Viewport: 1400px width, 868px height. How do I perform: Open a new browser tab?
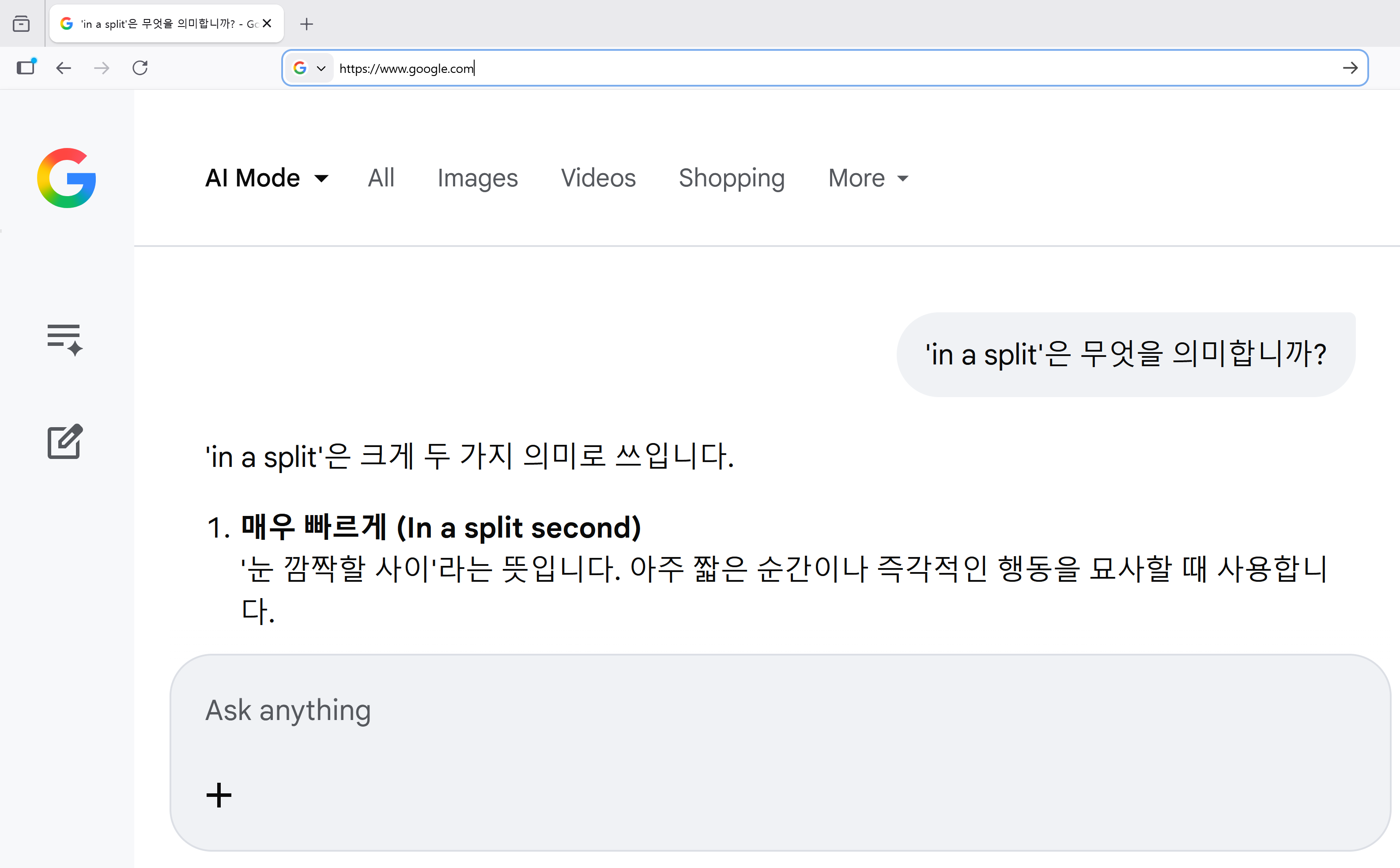click(x=306, y=24)
